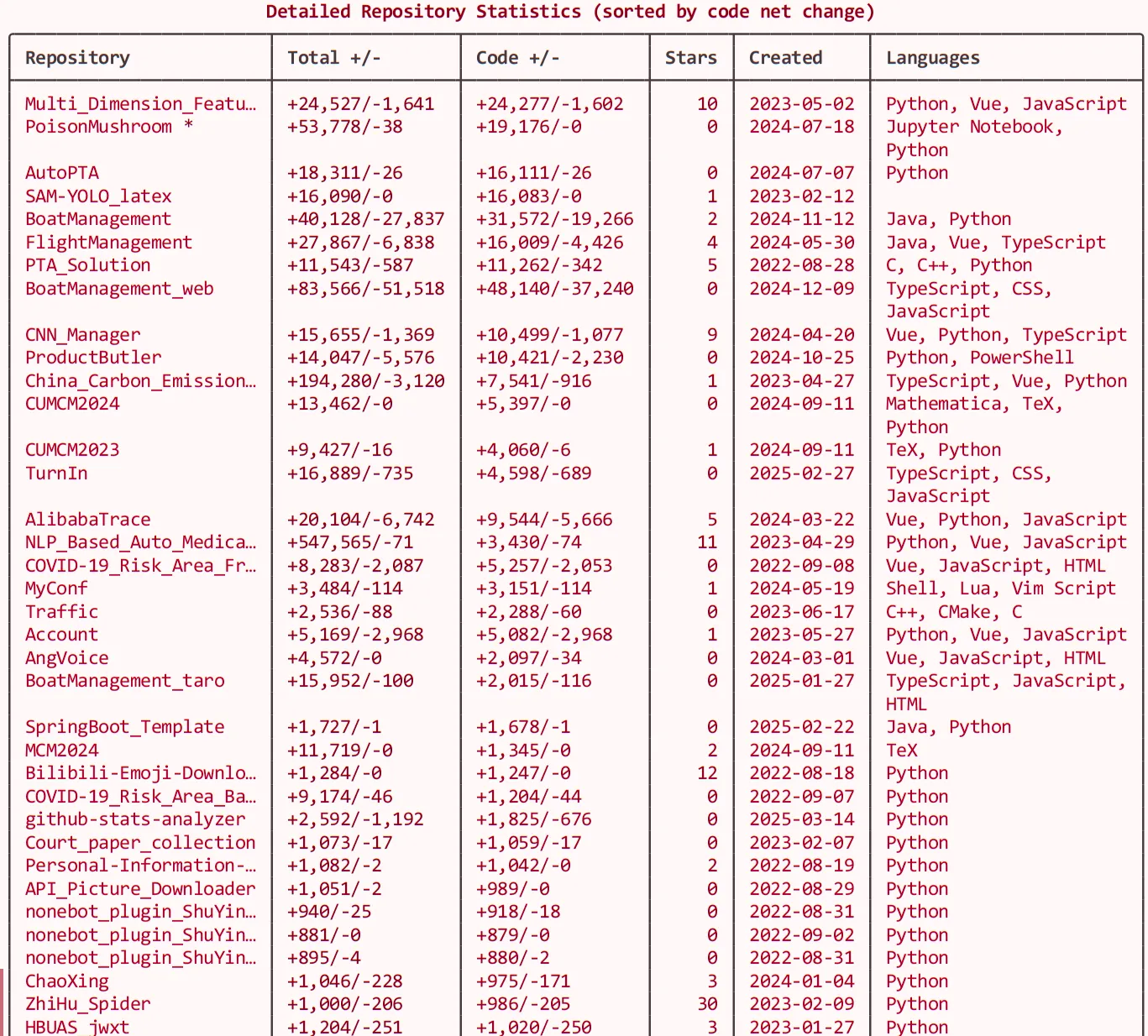1148x1036 pixels.
Task: Click the +83,566/-51,518 total value
Action: (366, 289)
